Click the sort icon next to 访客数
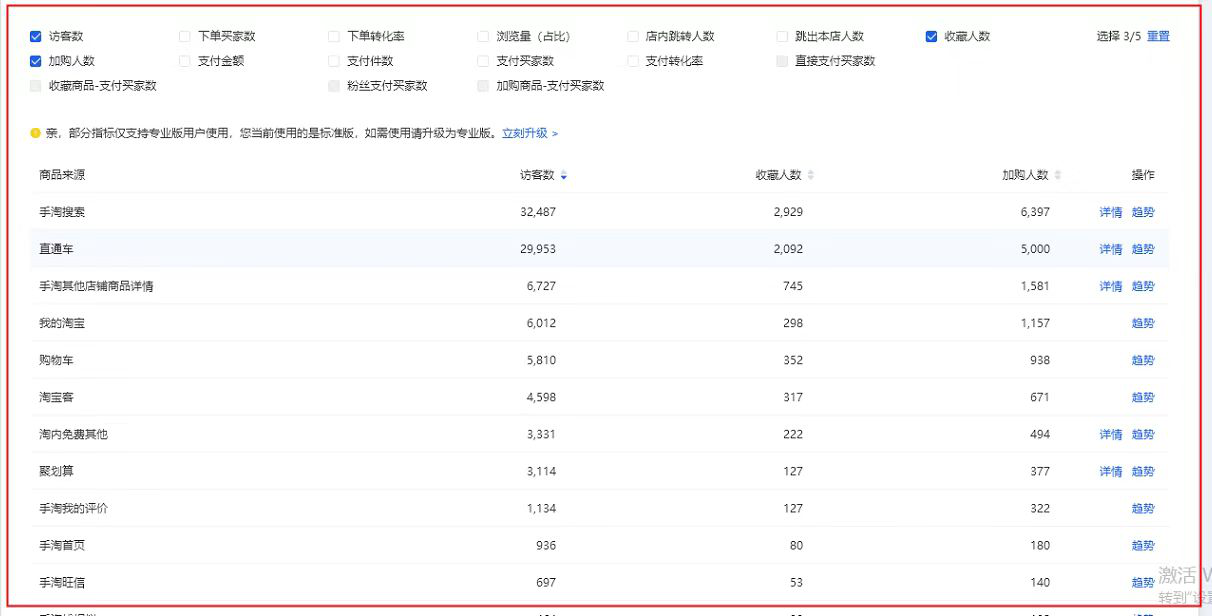1212x616 pixels. 564,176
